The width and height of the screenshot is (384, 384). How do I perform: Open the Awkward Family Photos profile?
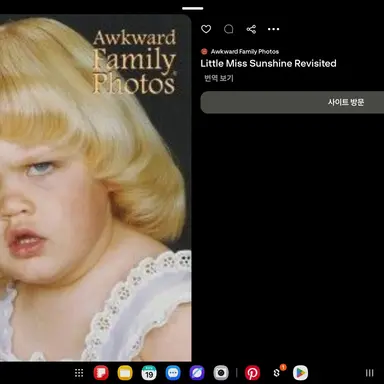tap(240, 51)
